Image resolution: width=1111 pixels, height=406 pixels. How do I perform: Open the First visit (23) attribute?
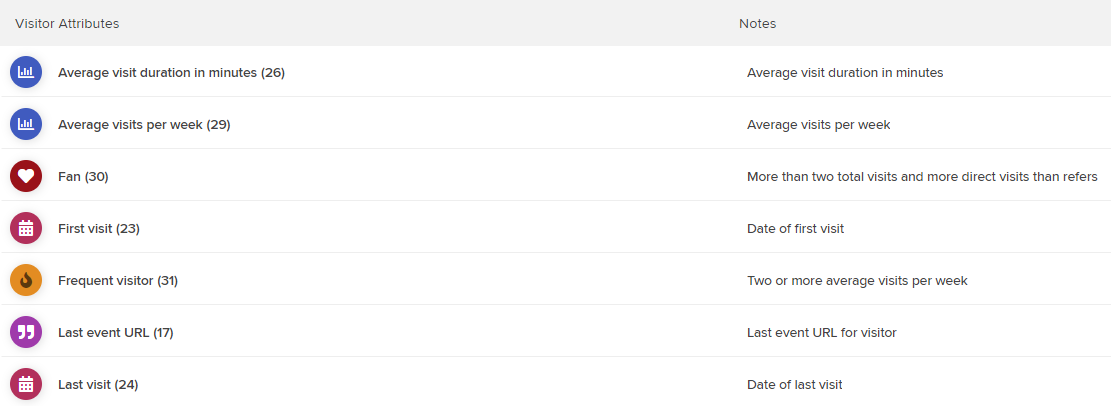click(98, 229)
